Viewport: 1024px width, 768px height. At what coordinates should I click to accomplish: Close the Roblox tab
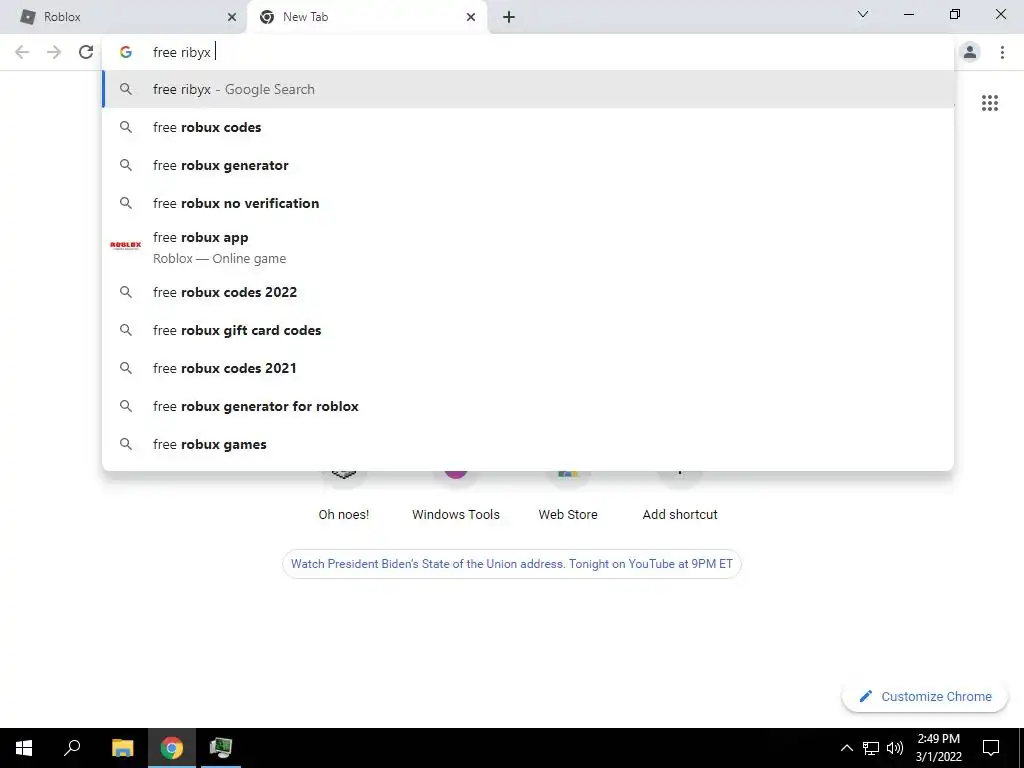(232, 17)
